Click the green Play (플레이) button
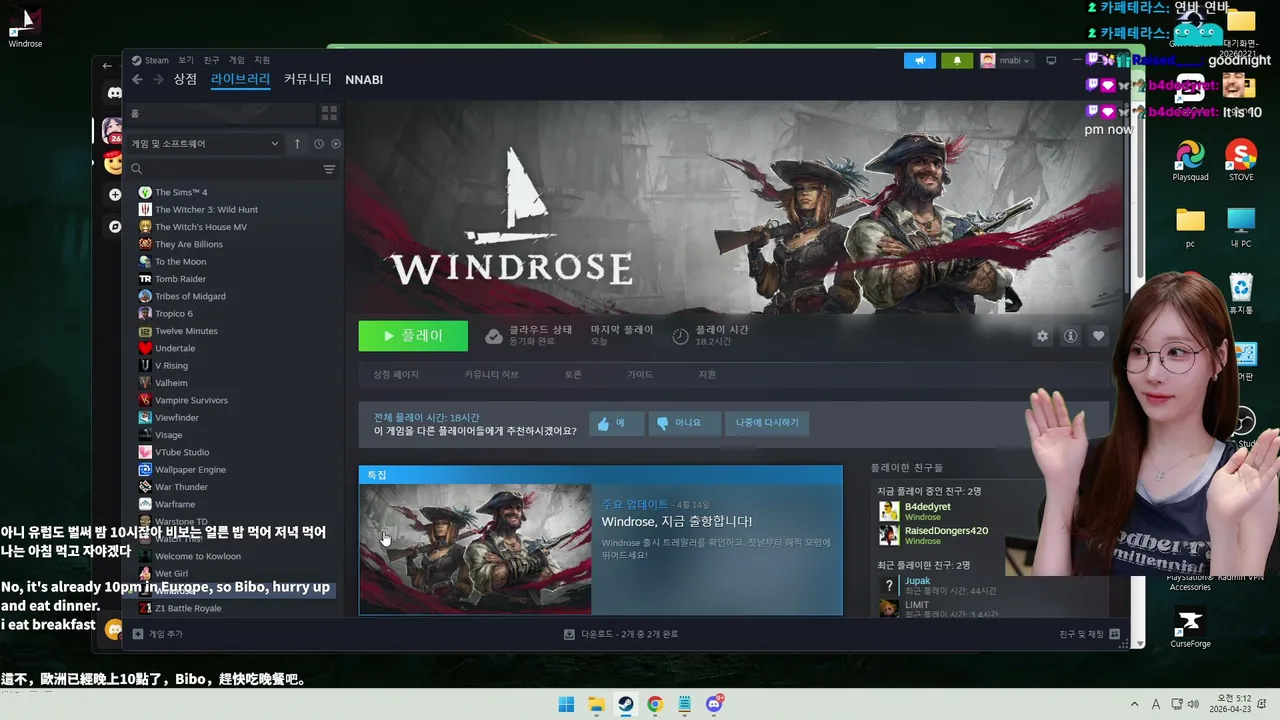This screenshot has height=720, width=1280. click(413, 336)
